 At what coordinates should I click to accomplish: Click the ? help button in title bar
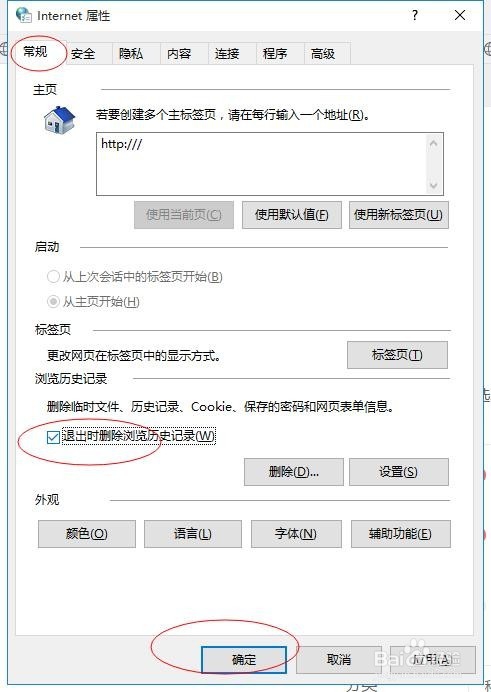pos(414,15)
